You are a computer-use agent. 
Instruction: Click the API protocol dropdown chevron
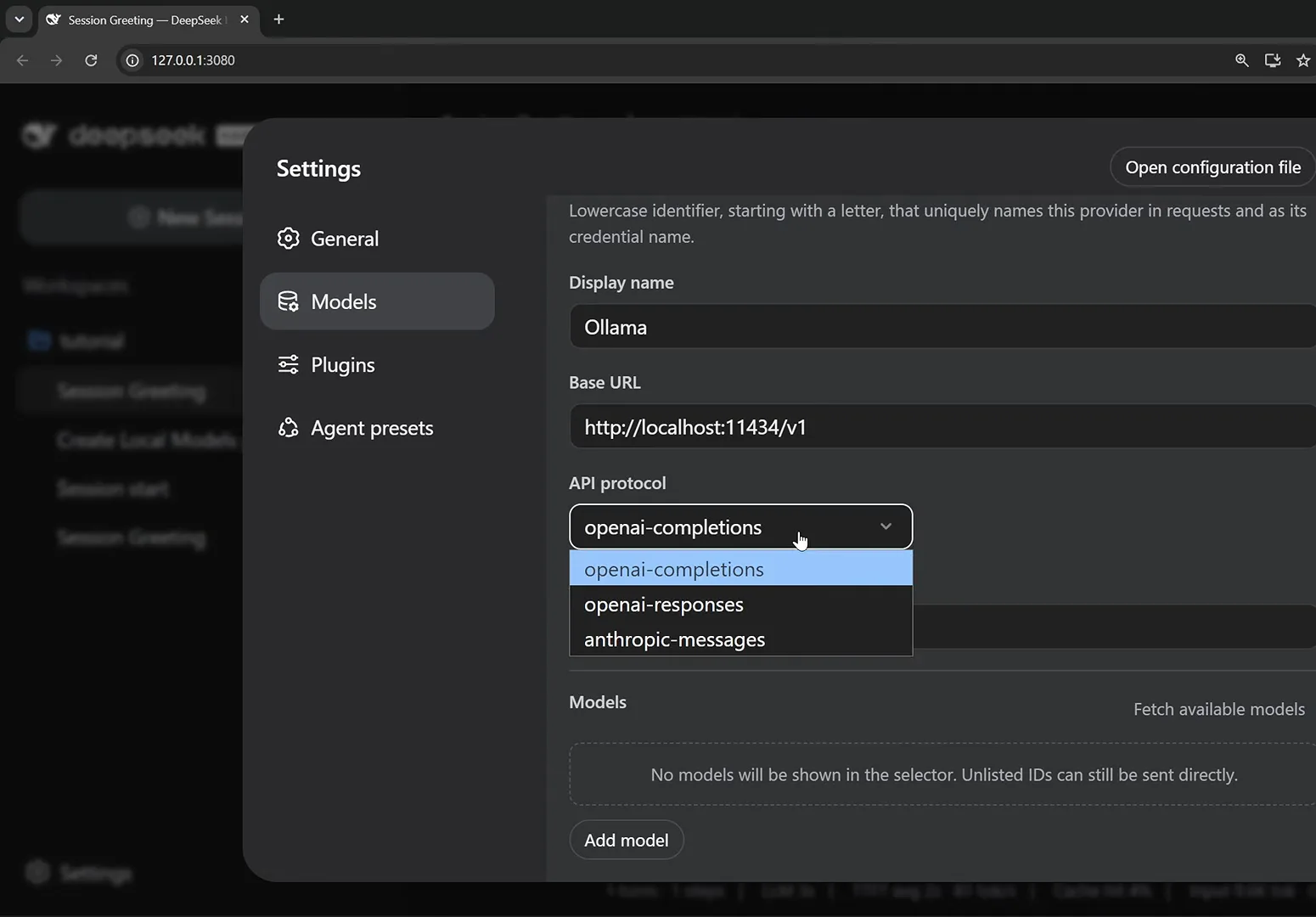pos(886,526)
